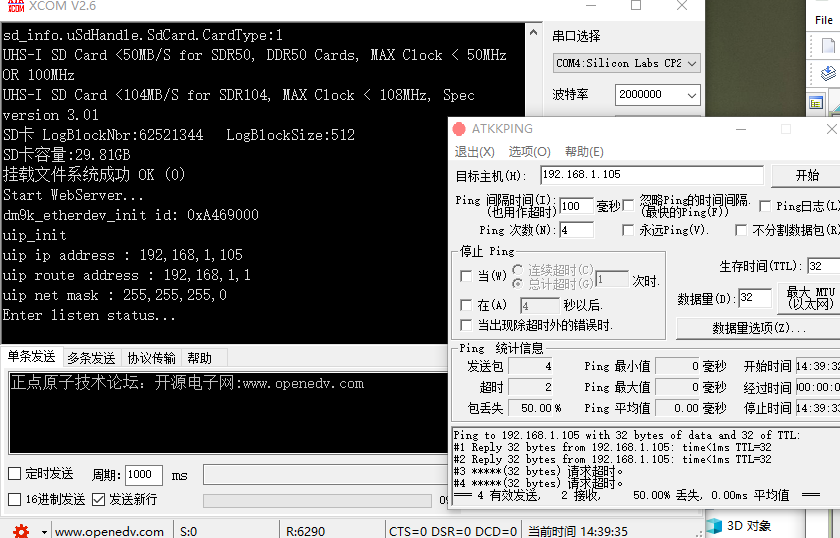Open 帮助(E) menu in ATKKPING
This screenshot has height=538, width=840.
pos(584,152)
